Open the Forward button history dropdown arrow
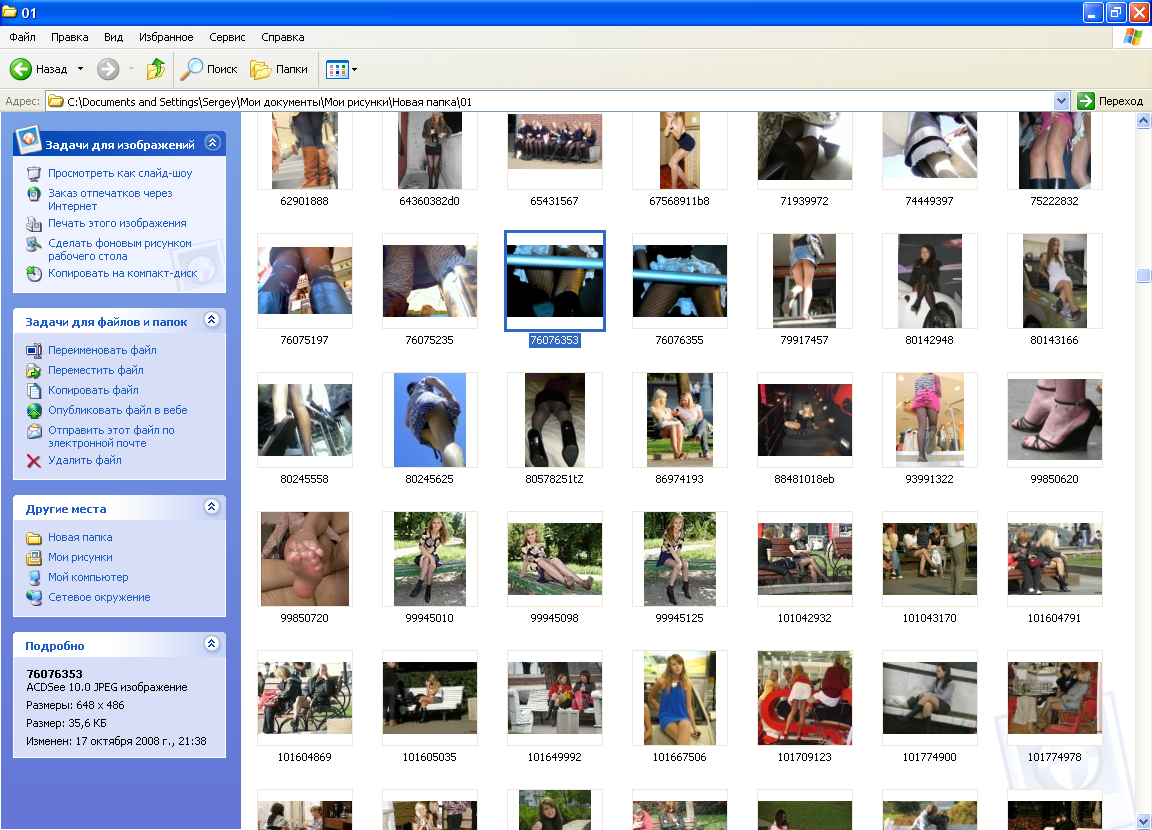 (x=132, y=69)
